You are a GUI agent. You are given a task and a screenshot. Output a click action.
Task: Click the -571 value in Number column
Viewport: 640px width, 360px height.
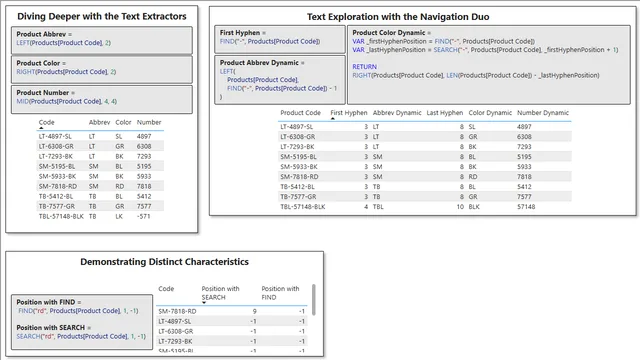coord(144,216)
